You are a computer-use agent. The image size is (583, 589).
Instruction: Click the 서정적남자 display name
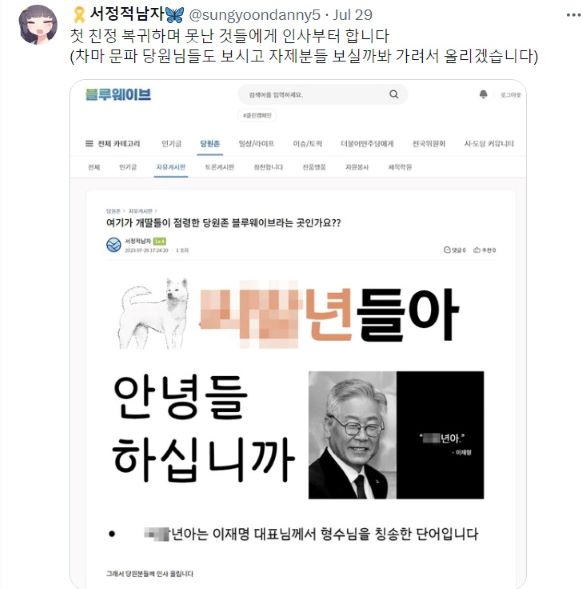pyautogui.click(x=127, y=15)
